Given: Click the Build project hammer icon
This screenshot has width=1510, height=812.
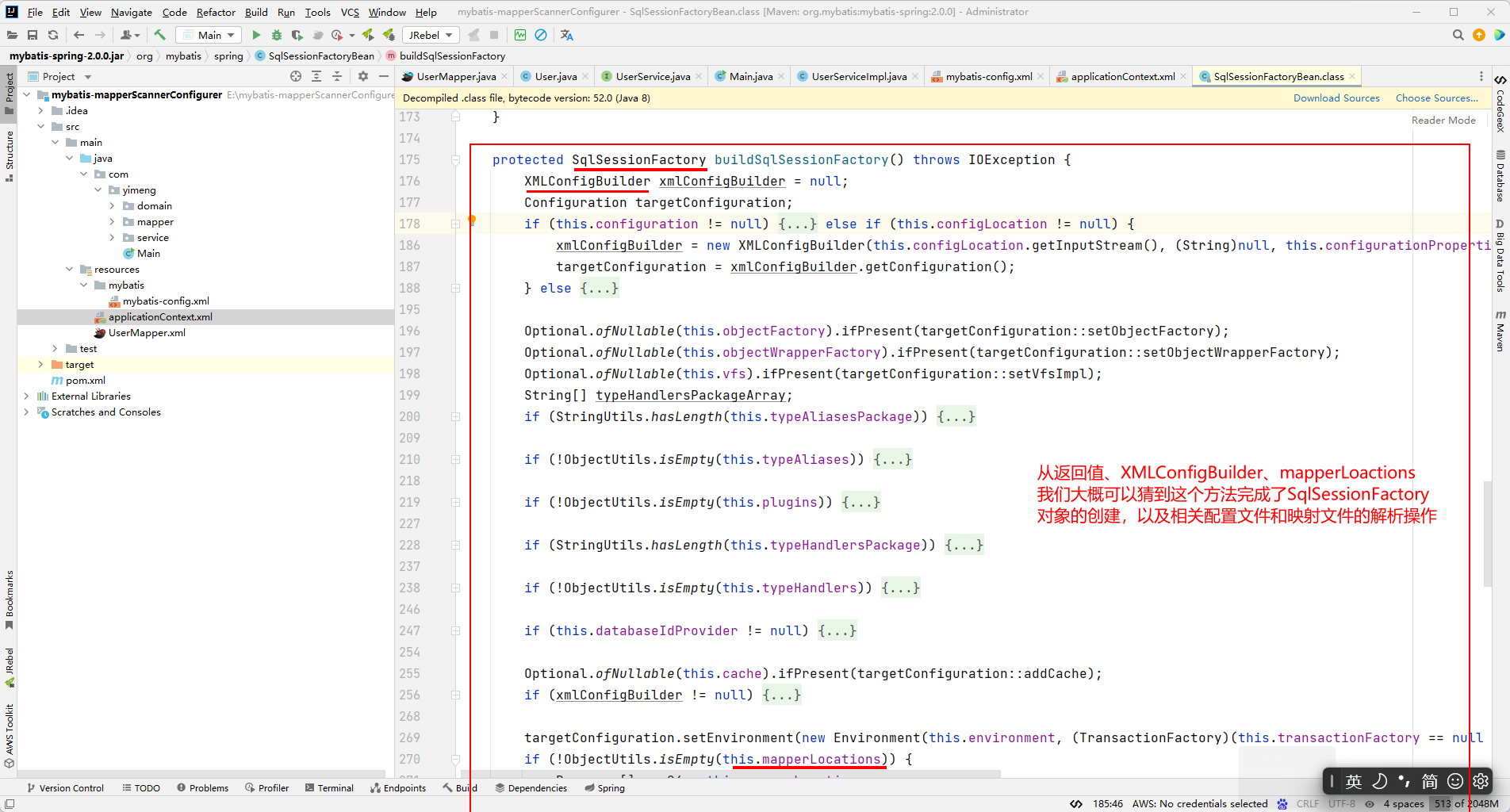Looking at the screenshot, I should pos(160,35).
